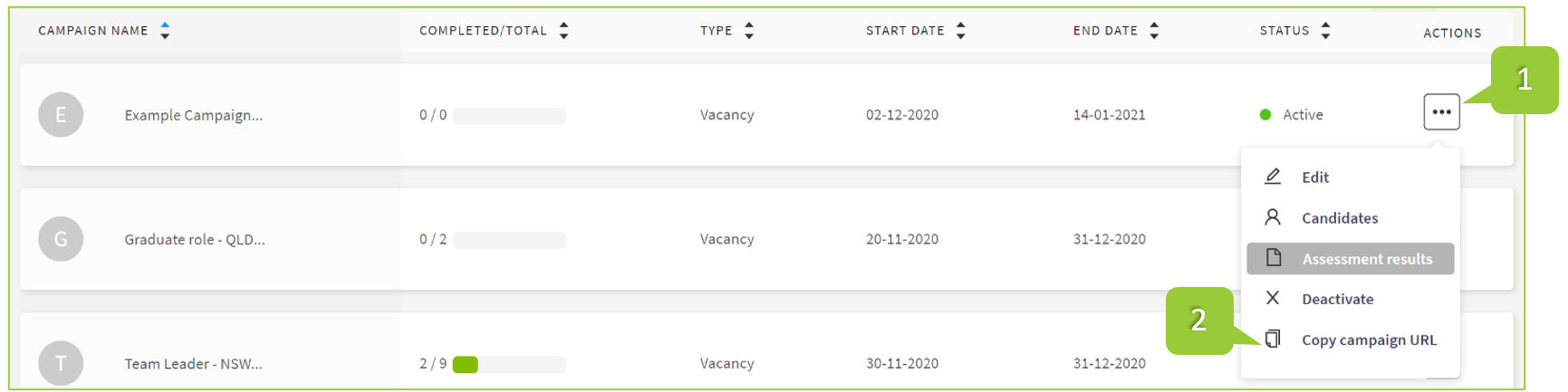Click the pencil Edit icon
Screen dimensions: 1568x392
[1273, 177]
